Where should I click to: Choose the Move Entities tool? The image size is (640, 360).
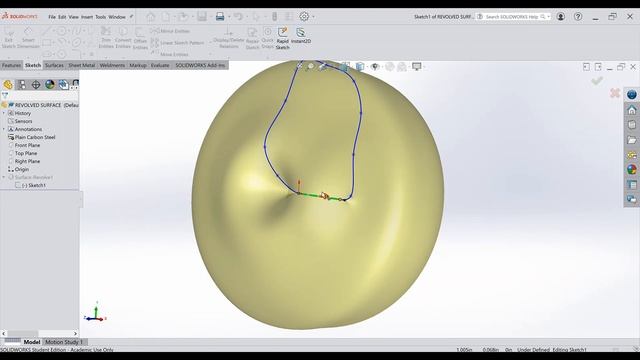coord(170,54)
